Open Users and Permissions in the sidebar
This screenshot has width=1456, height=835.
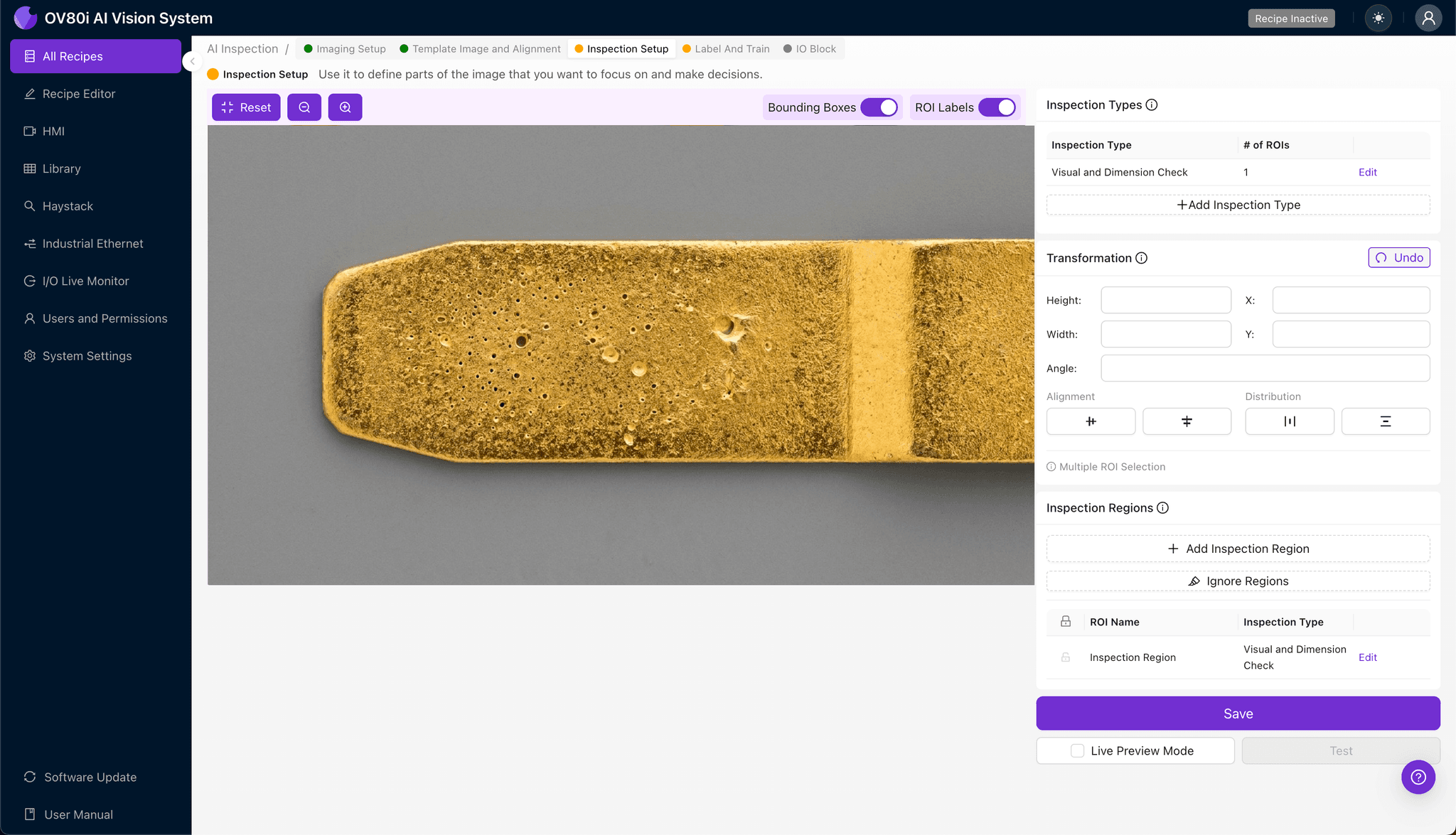pos(96,319)
